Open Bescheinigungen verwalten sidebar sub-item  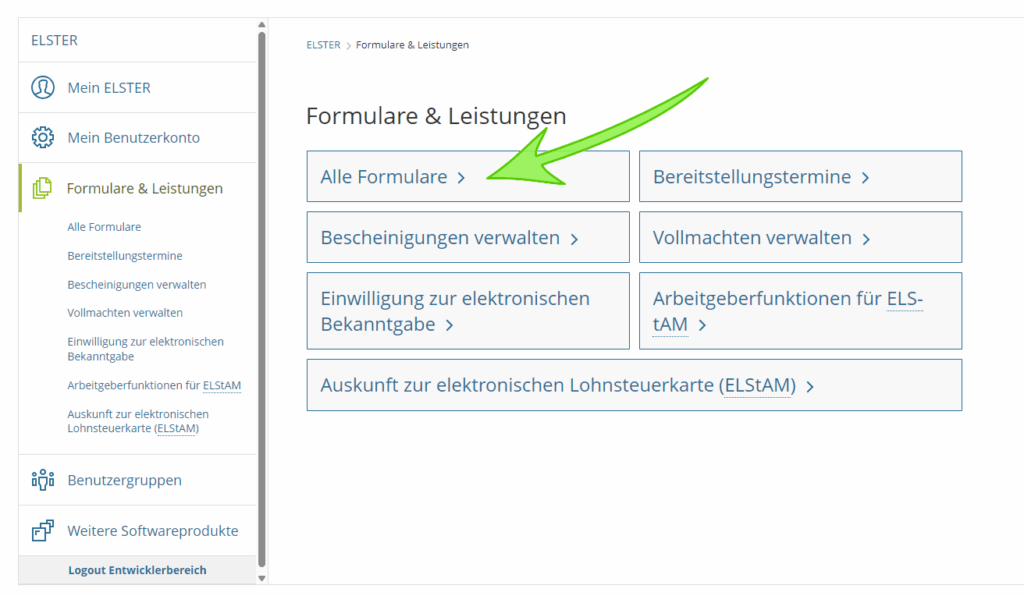pyautogui.click(x=136, y=285)
